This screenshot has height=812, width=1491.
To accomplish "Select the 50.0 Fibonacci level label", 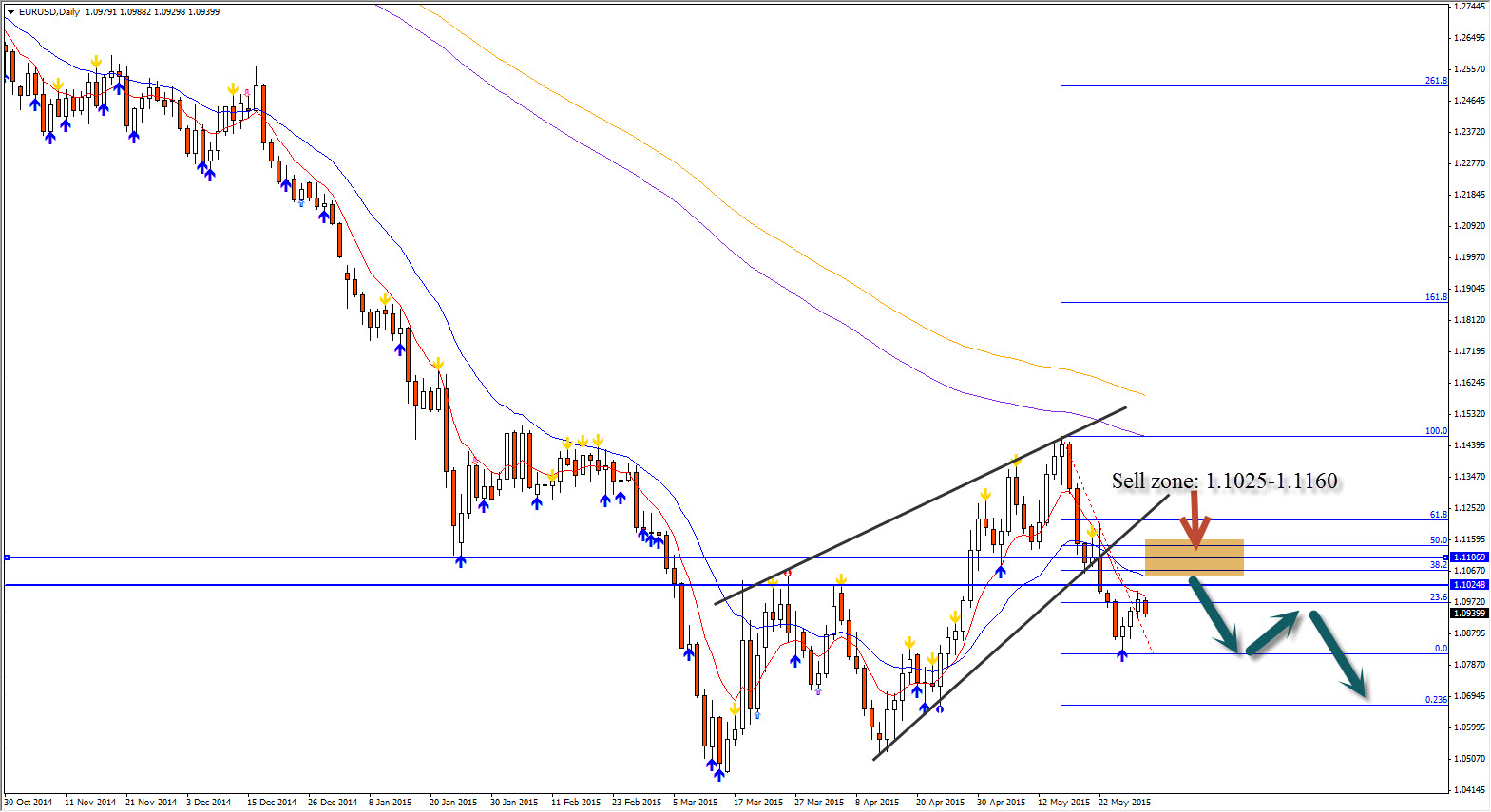I will pos(1439,540).
